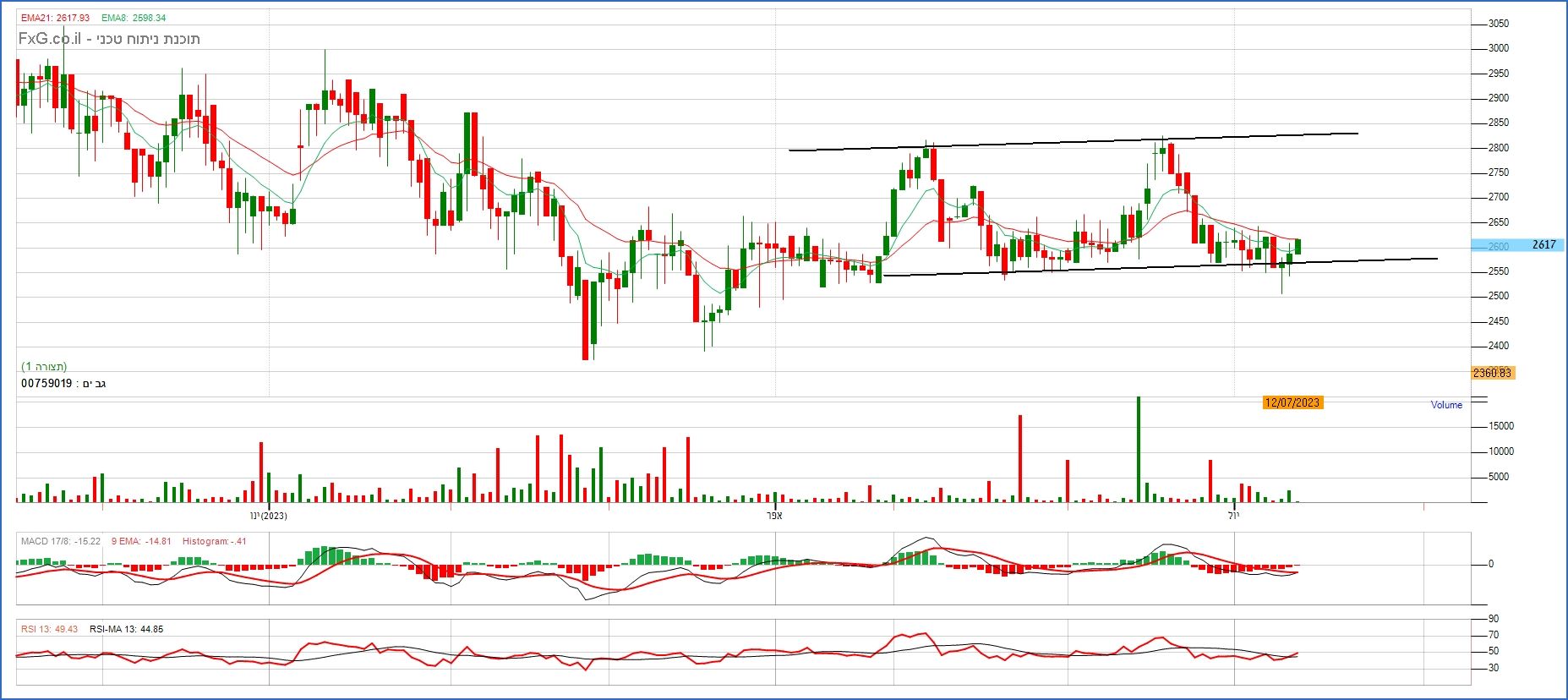1568x700 pixels.
Task: Click the 2650 price axis value
Action: click(x=1499, y=222)
